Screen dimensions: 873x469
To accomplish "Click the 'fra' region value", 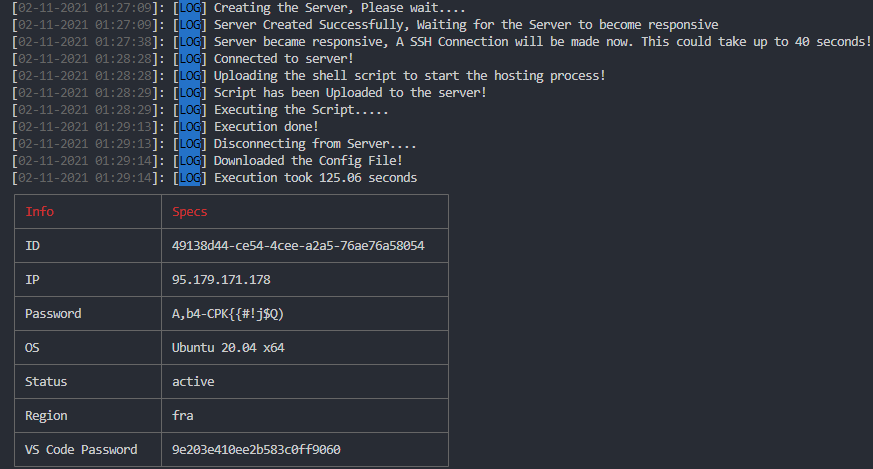I will [183, 416].
